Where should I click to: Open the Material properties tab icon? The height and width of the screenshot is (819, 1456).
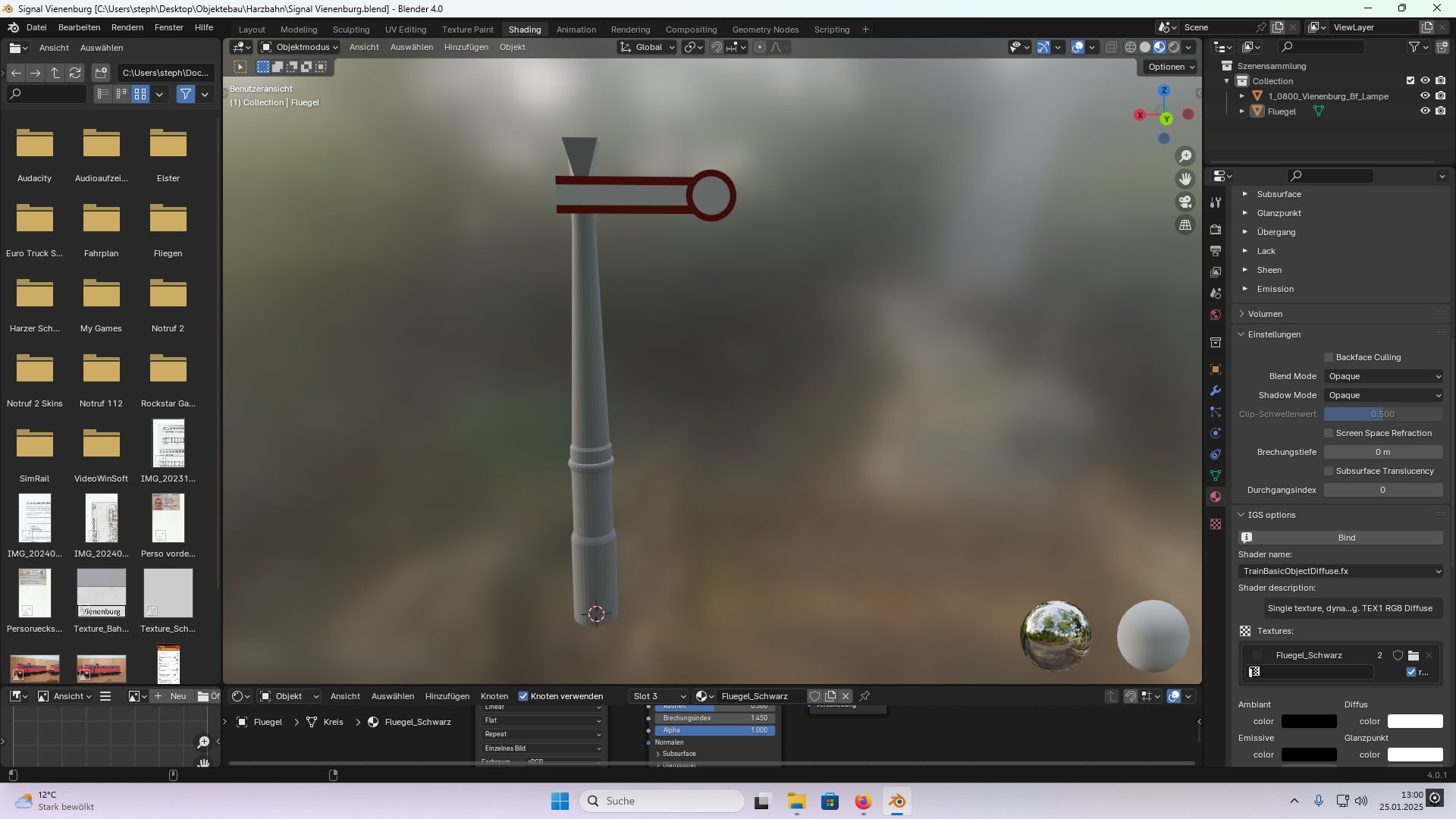coord(1216,497)
